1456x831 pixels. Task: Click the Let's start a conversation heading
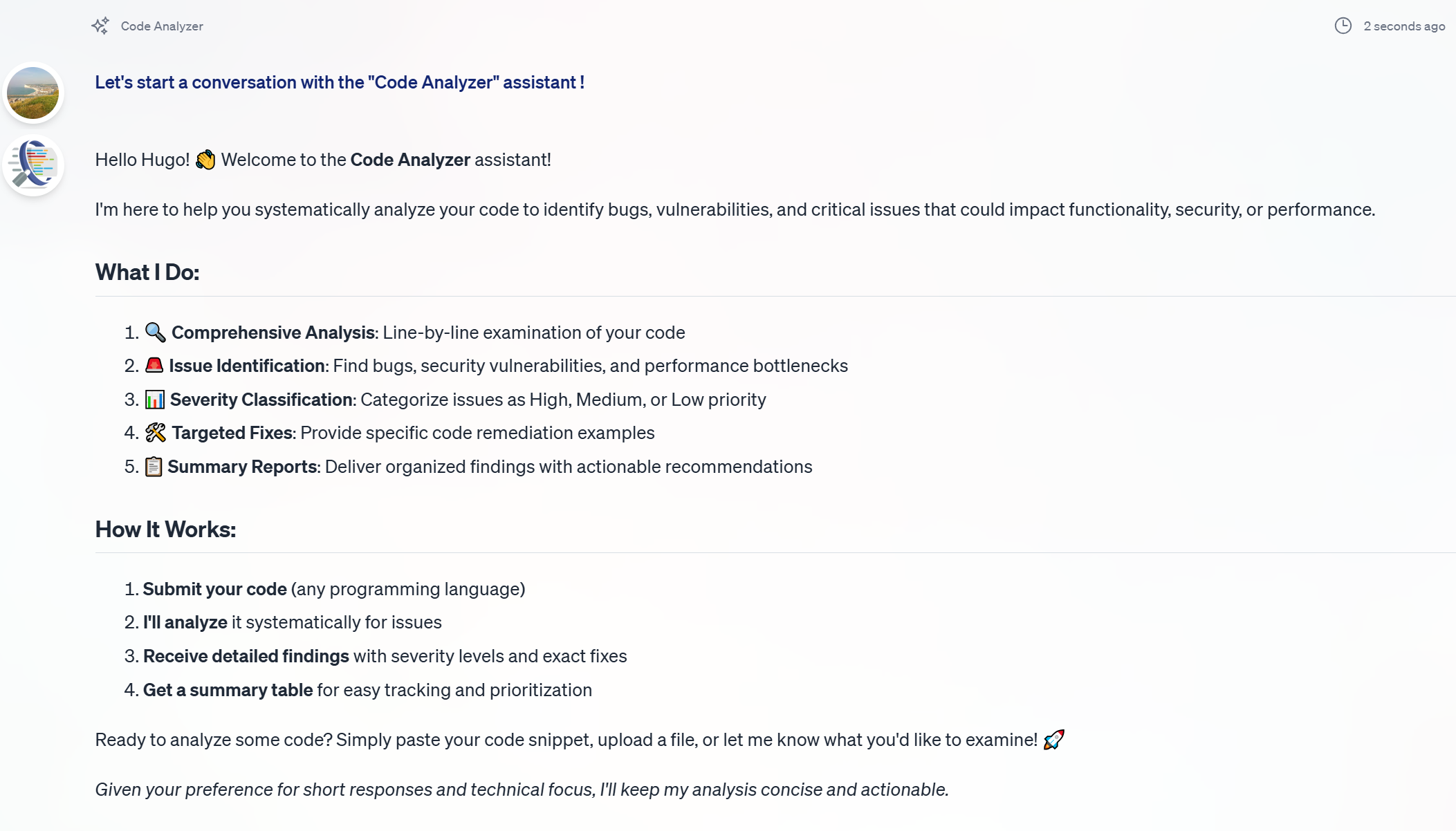coord(340,82)
